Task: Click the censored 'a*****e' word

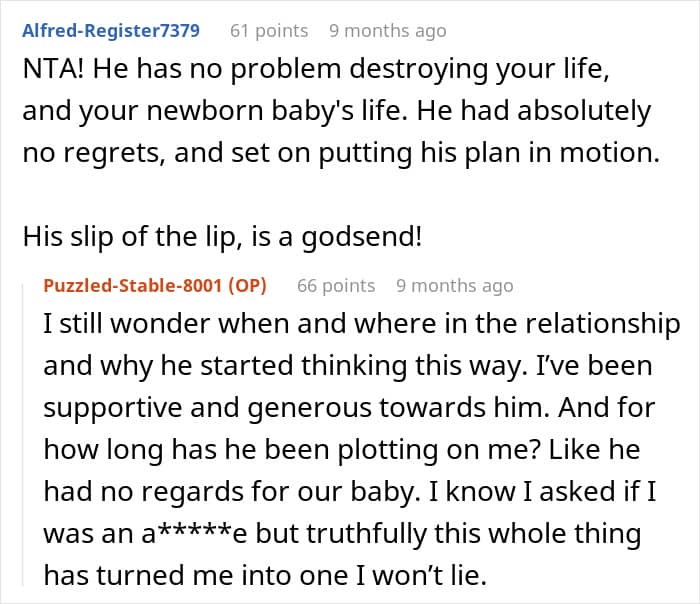Action: tap(194, 534)
